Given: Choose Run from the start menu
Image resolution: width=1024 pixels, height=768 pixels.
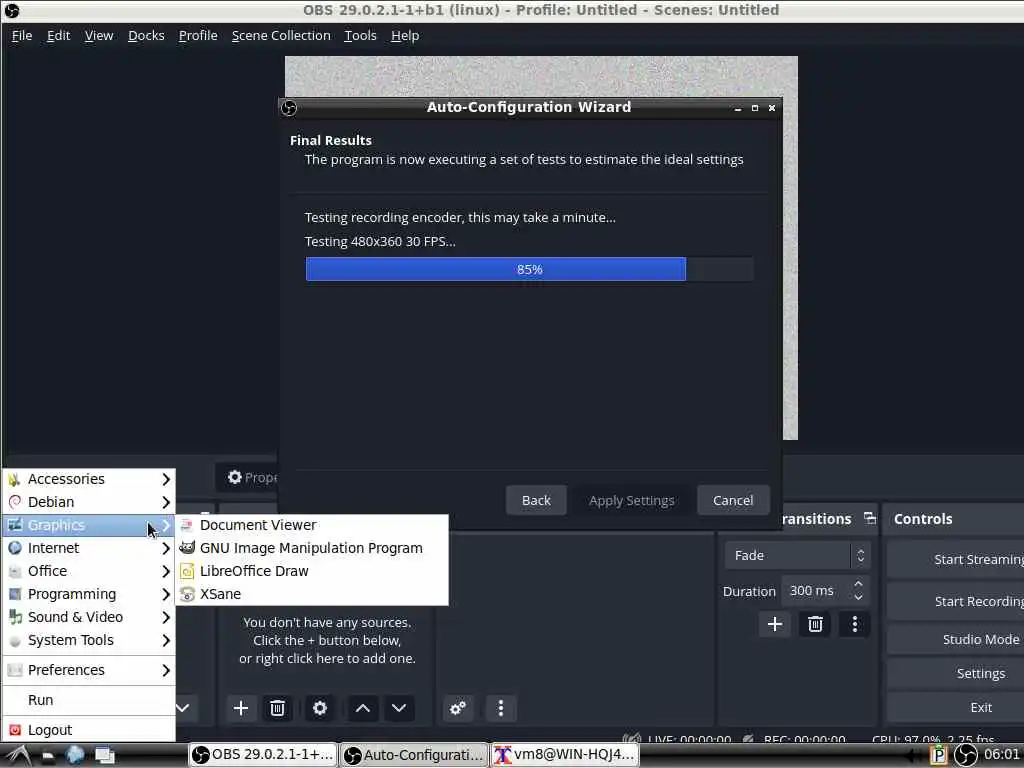Looking at the screenshot, I should click(89, 699).
